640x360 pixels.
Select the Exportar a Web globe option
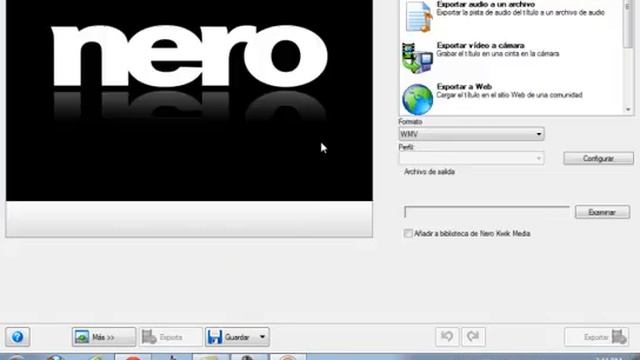(x=511, y=98)
